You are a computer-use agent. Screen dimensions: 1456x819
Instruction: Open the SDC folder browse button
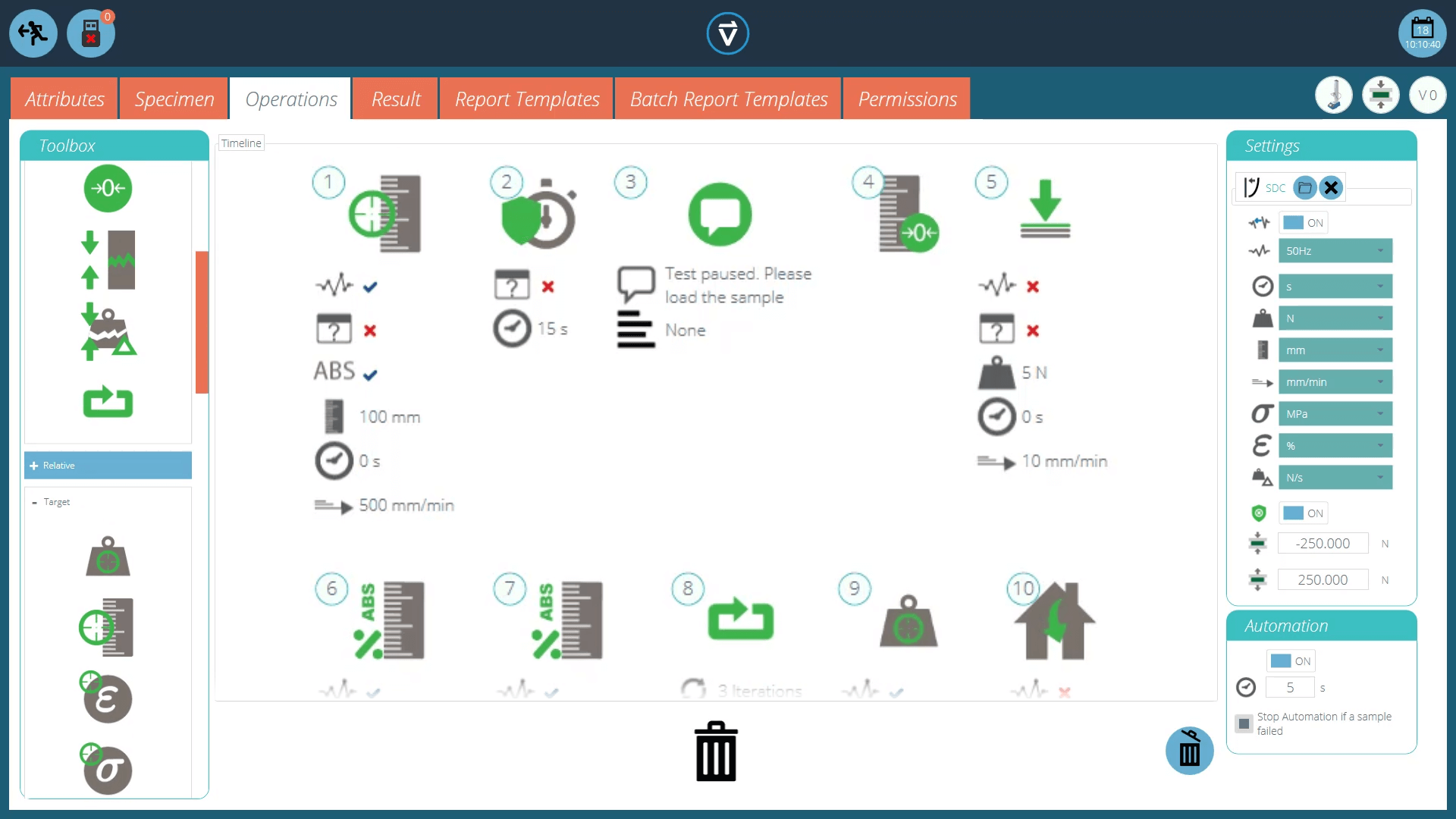click(1304, 187)
